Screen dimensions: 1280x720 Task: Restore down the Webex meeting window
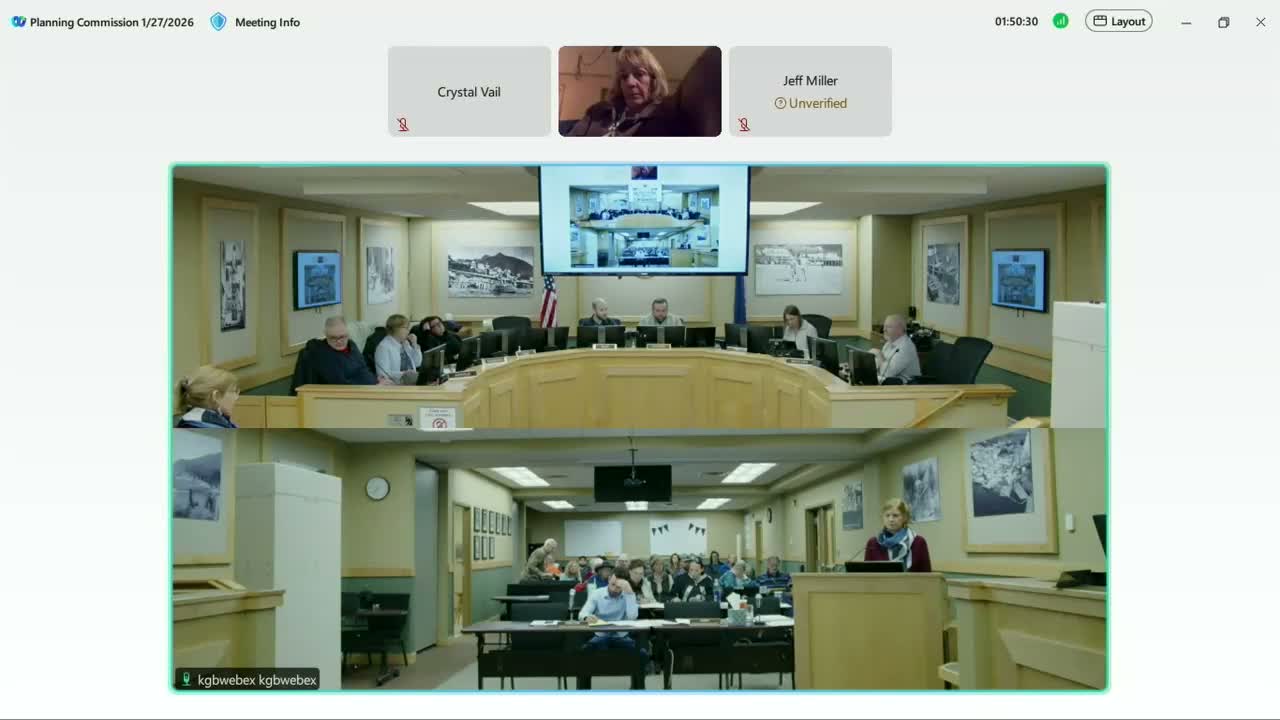(1223, 22)
